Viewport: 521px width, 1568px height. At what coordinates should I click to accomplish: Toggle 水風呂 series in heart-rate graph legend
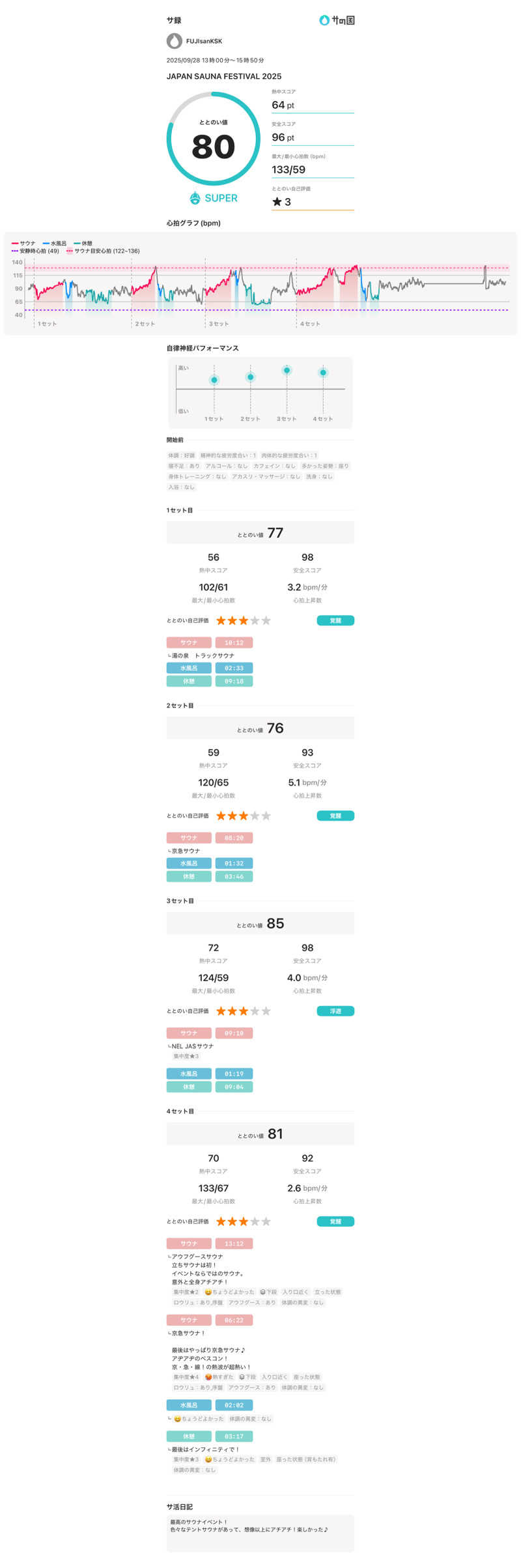pos(55,244)
